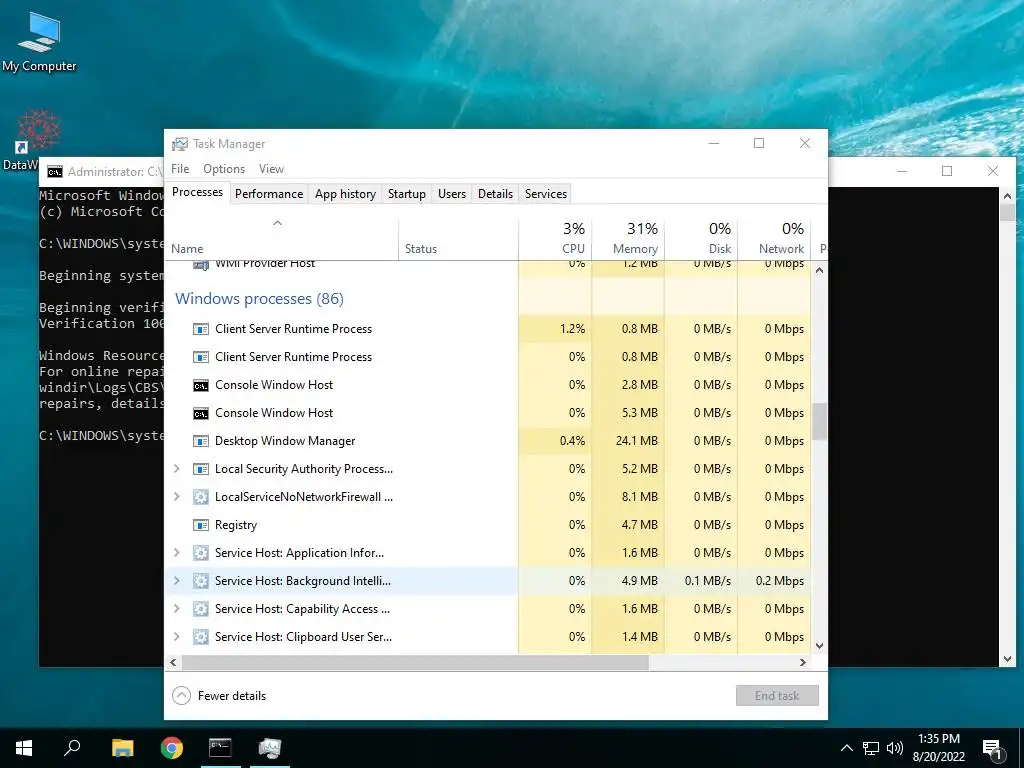This screenshot has width=1024, height=768.
Task: Open the network status tray icon
Action: pyautogui.click(x=871, y=748)
